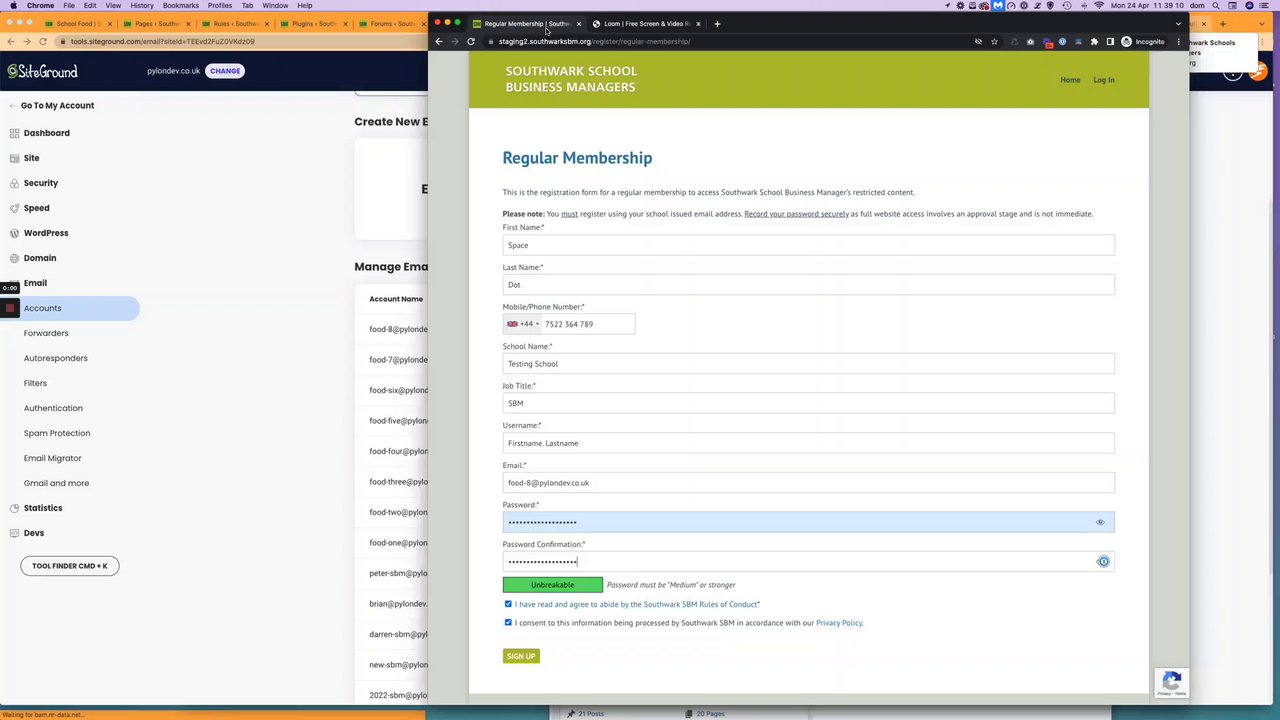Click the Dashboard grid icon in SiteGround sidebar
The width and height of the screenshot is (1280, 720).
click(x=14, y=133)
